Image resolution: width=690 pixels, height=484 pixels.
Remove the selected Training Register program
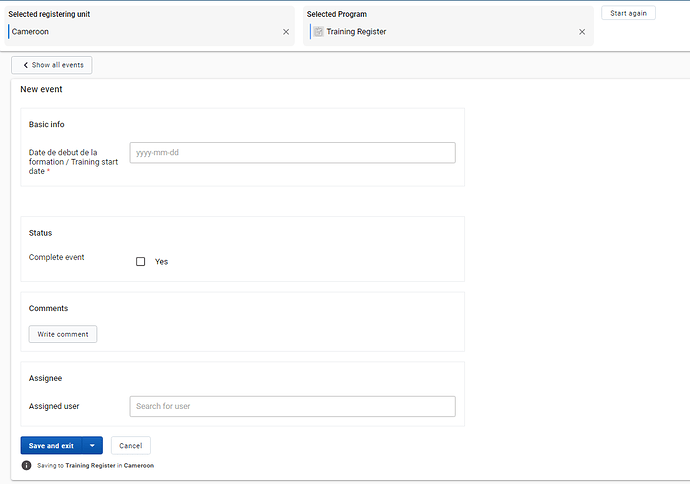582,32
